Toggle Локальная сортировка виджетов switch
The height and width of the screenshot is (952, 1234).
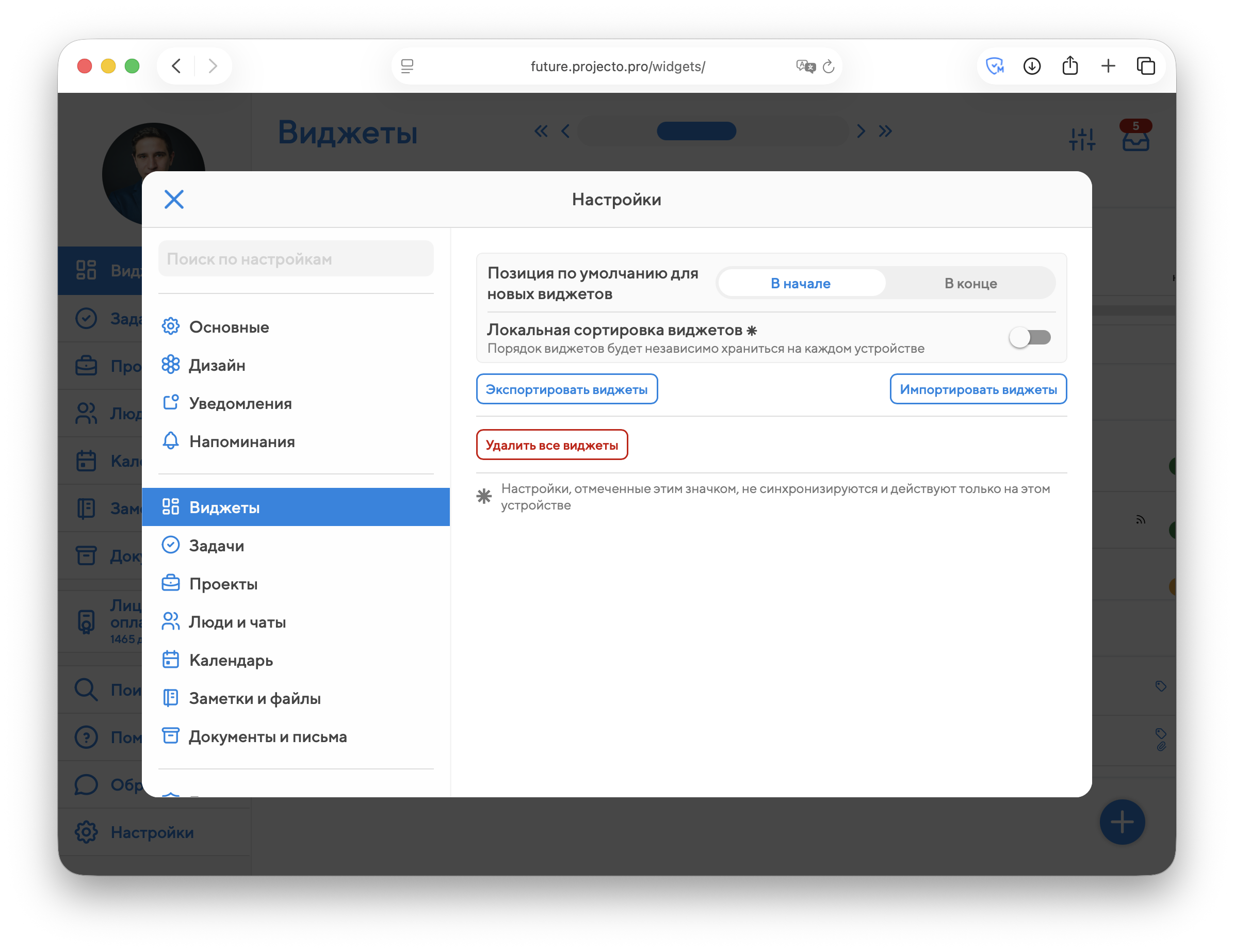1030,338
